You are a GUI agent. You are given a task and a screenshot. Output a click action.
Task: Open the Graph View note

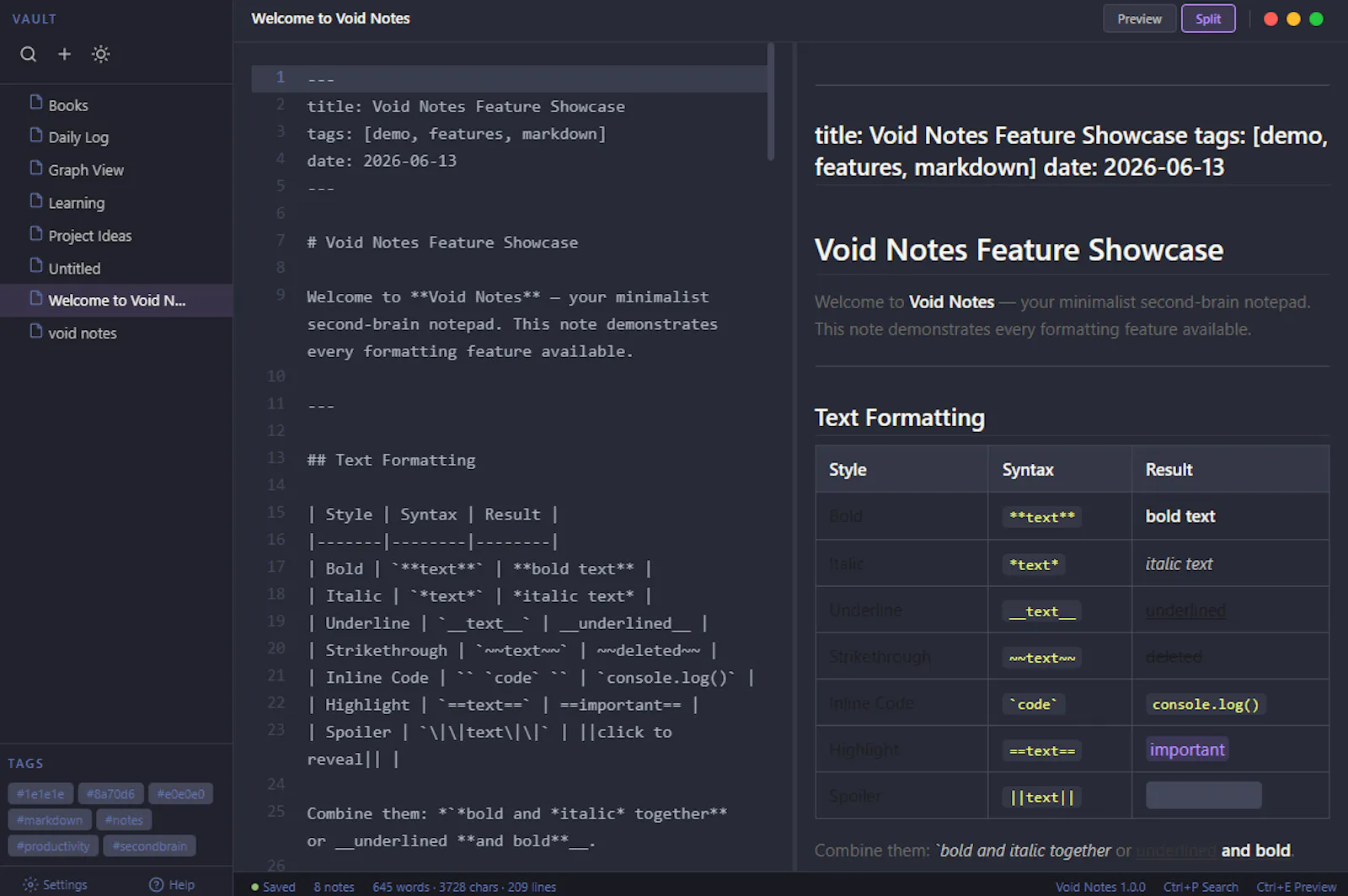[116, 169]
